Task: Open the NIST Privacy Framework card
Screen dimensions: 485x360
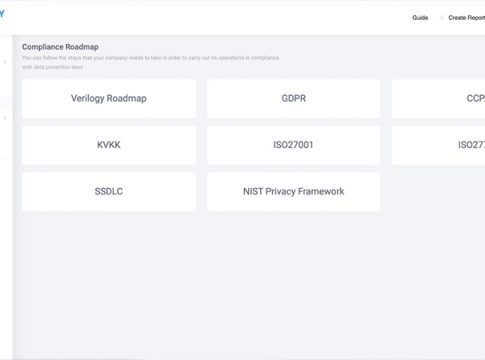Action: pyautogui.click(x=293, y=192)
